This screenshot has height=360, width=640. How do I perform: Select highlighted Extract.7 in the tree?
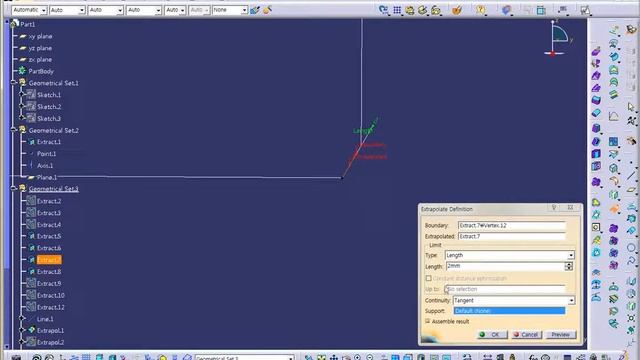(x=49, y=260)
